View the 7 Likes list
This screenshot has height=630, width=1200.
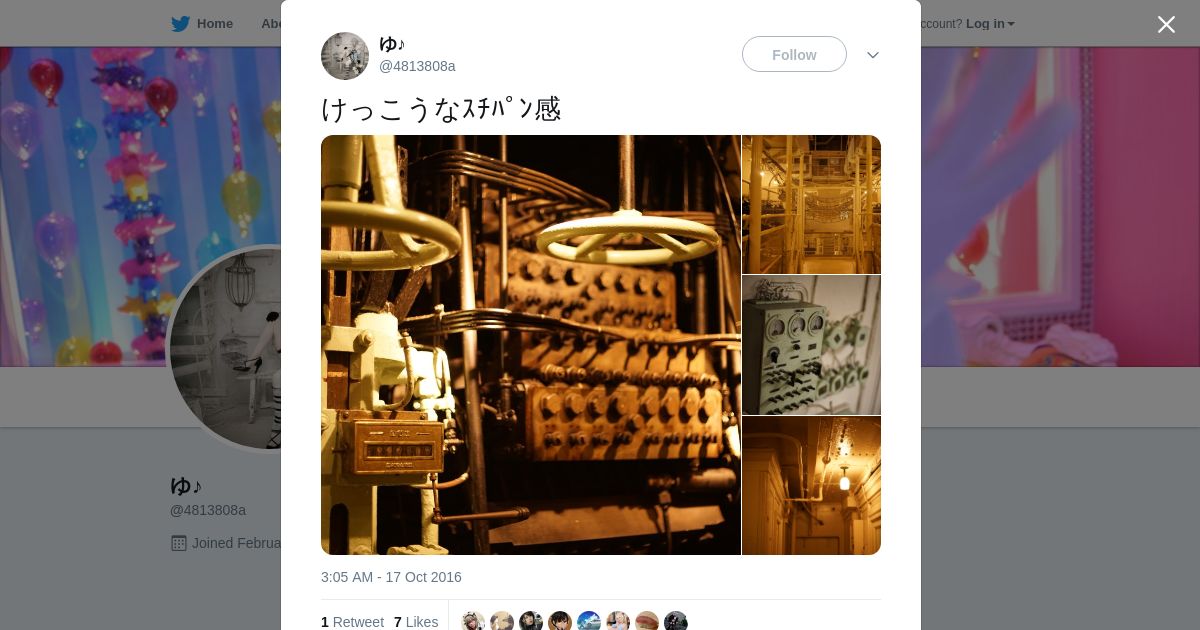coord(416,622)
